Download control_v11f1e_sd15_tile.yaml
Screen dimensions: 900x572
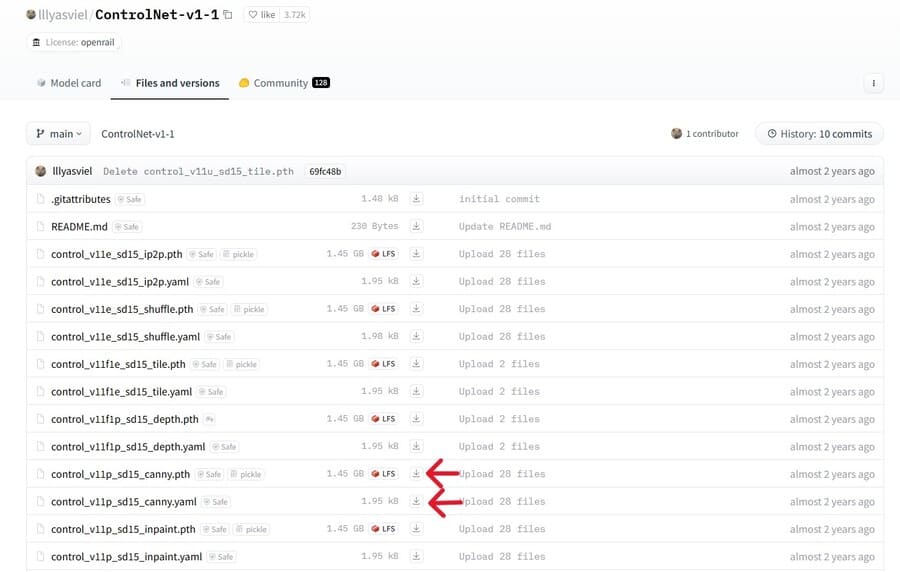(416, 391)
